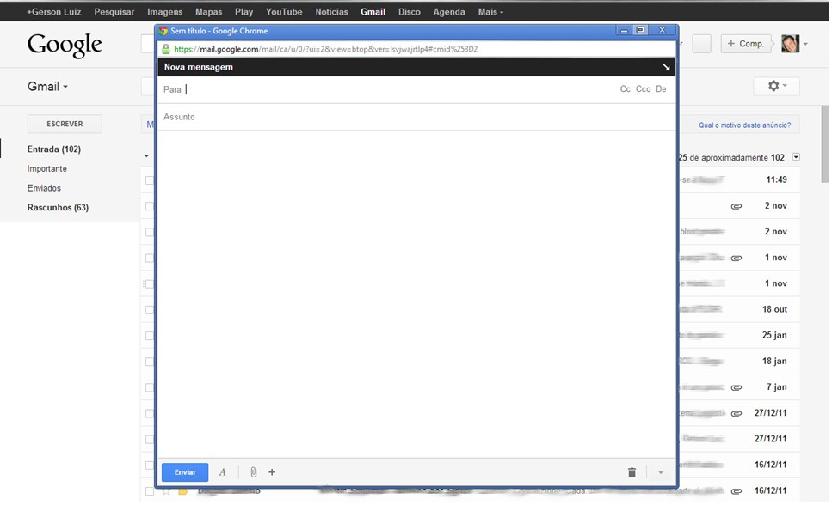Open Enviados folder

(44, 188)
